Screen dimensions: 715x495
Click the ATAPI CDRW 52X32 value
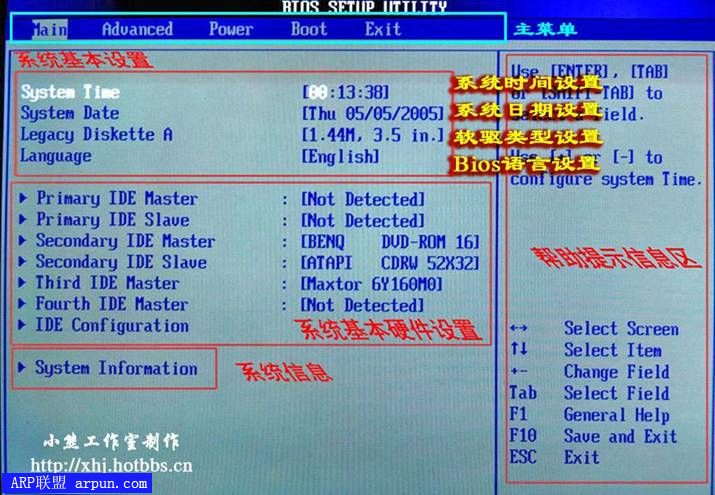click(390, 263)
